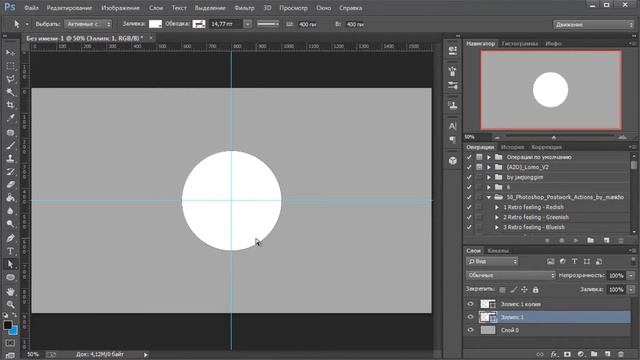The width and height of the screenshot is (640, 360).
Task: Select the Ellipse shape tool
Action: click(x=11, y=278)
